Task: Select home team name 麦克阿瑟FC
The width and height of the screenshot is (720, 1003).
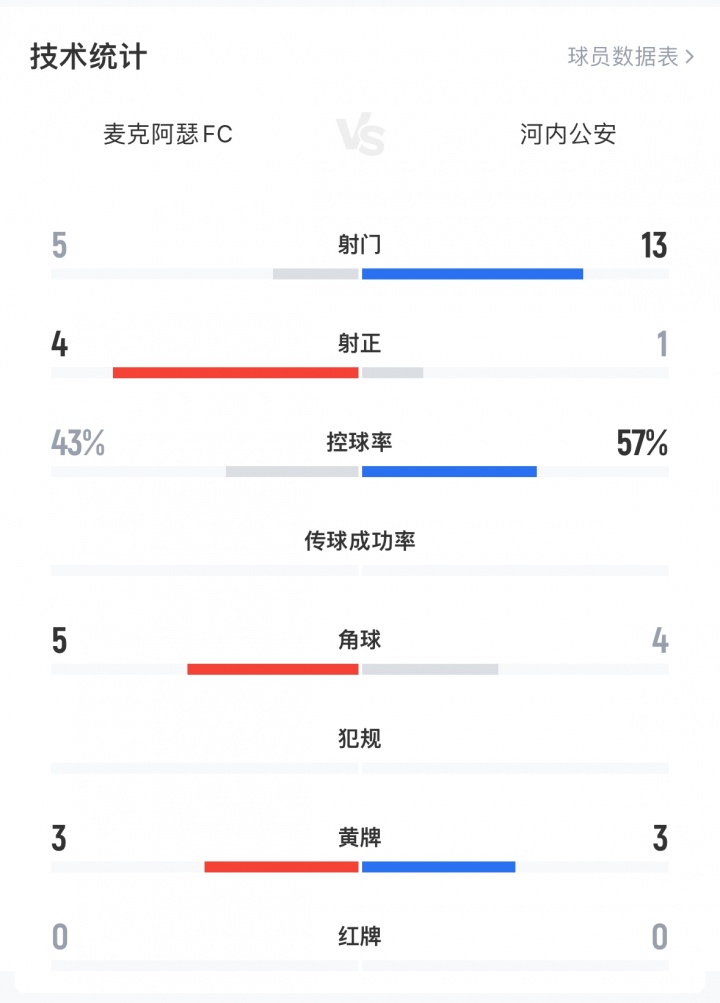Action: coord(168,134)
